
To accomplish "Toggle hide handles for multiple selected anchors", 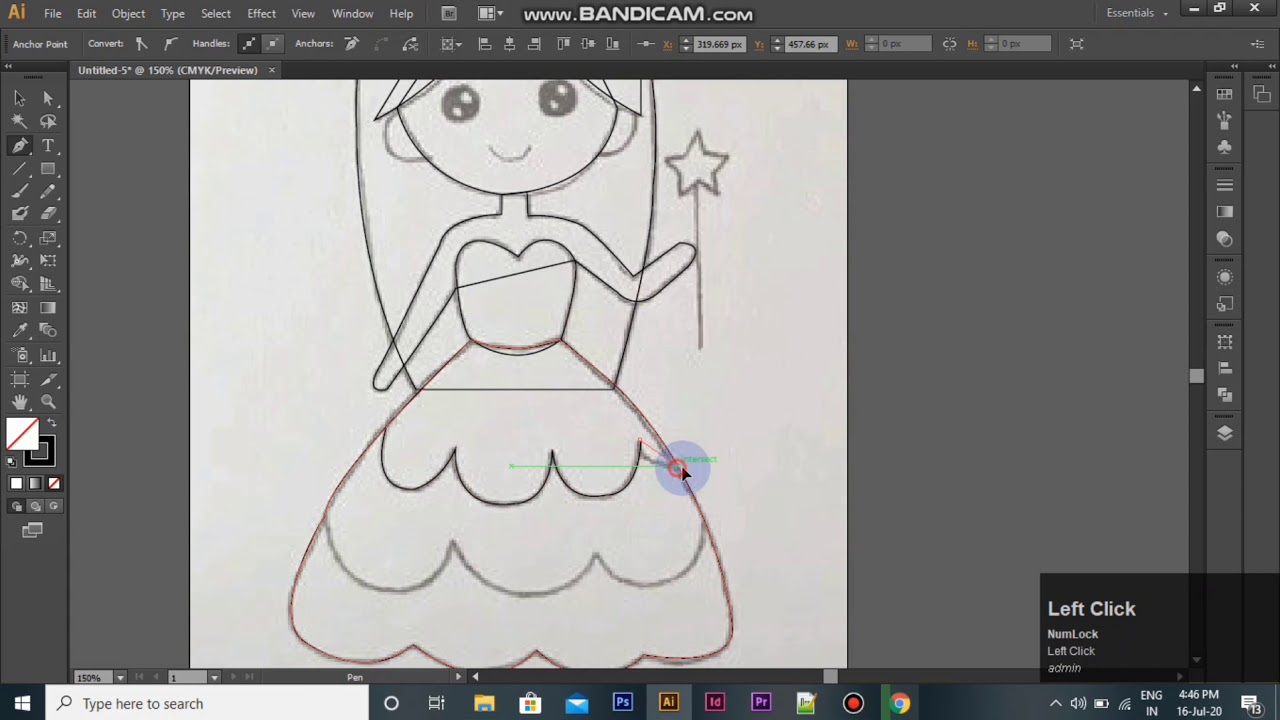I will coord(272,44).
